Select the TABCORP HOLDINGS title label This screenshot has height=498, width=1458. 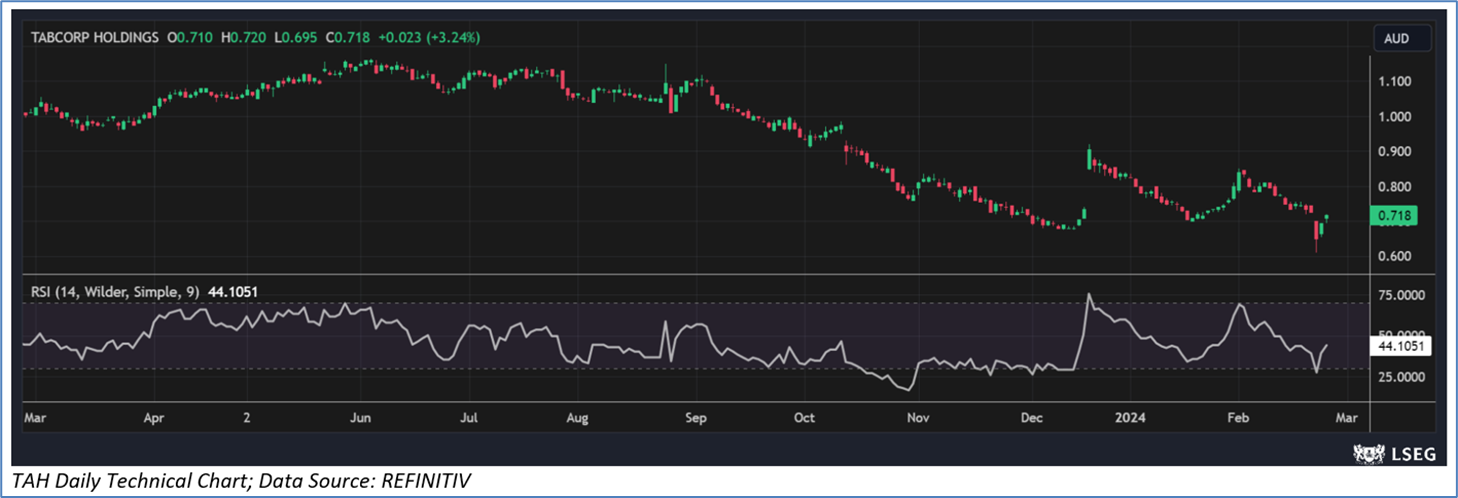tap(95, 37)
